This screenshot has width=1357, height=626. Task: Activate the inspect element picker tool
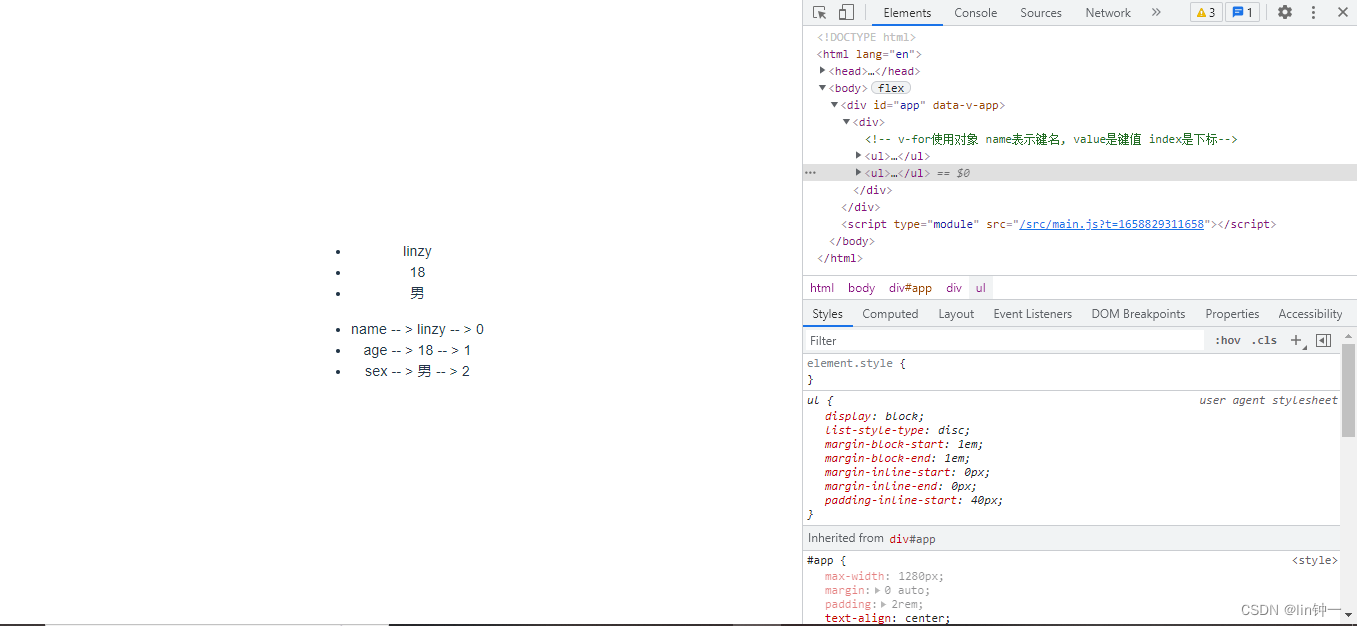point(820,13)
